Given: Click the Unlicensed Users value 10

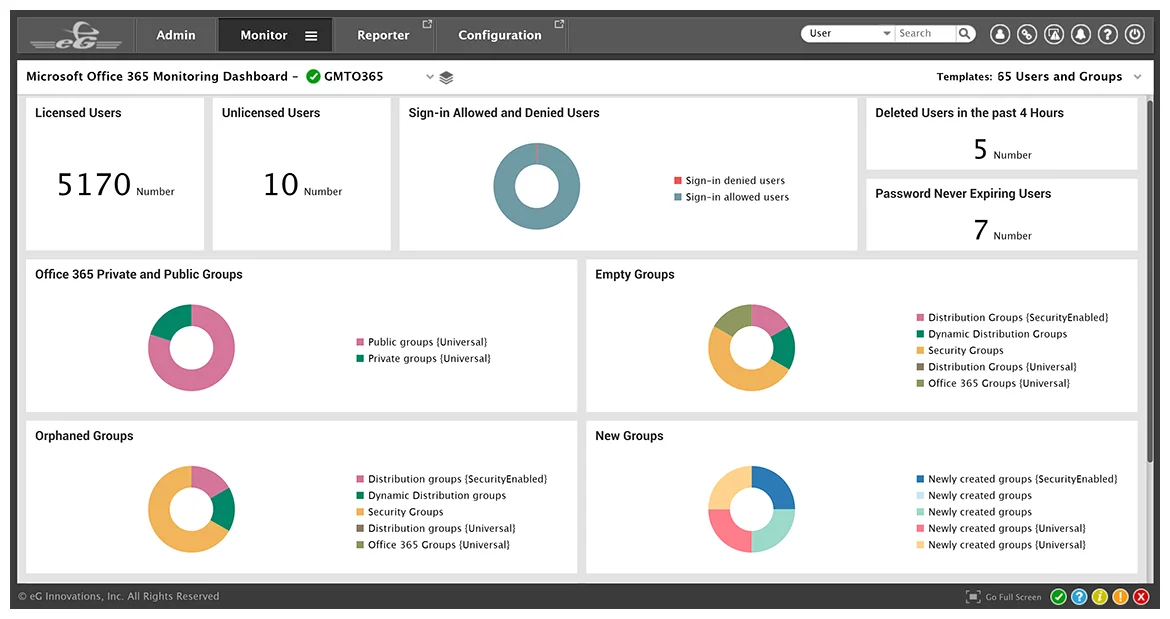Looking at the screenshot, I should click(281, 185).
